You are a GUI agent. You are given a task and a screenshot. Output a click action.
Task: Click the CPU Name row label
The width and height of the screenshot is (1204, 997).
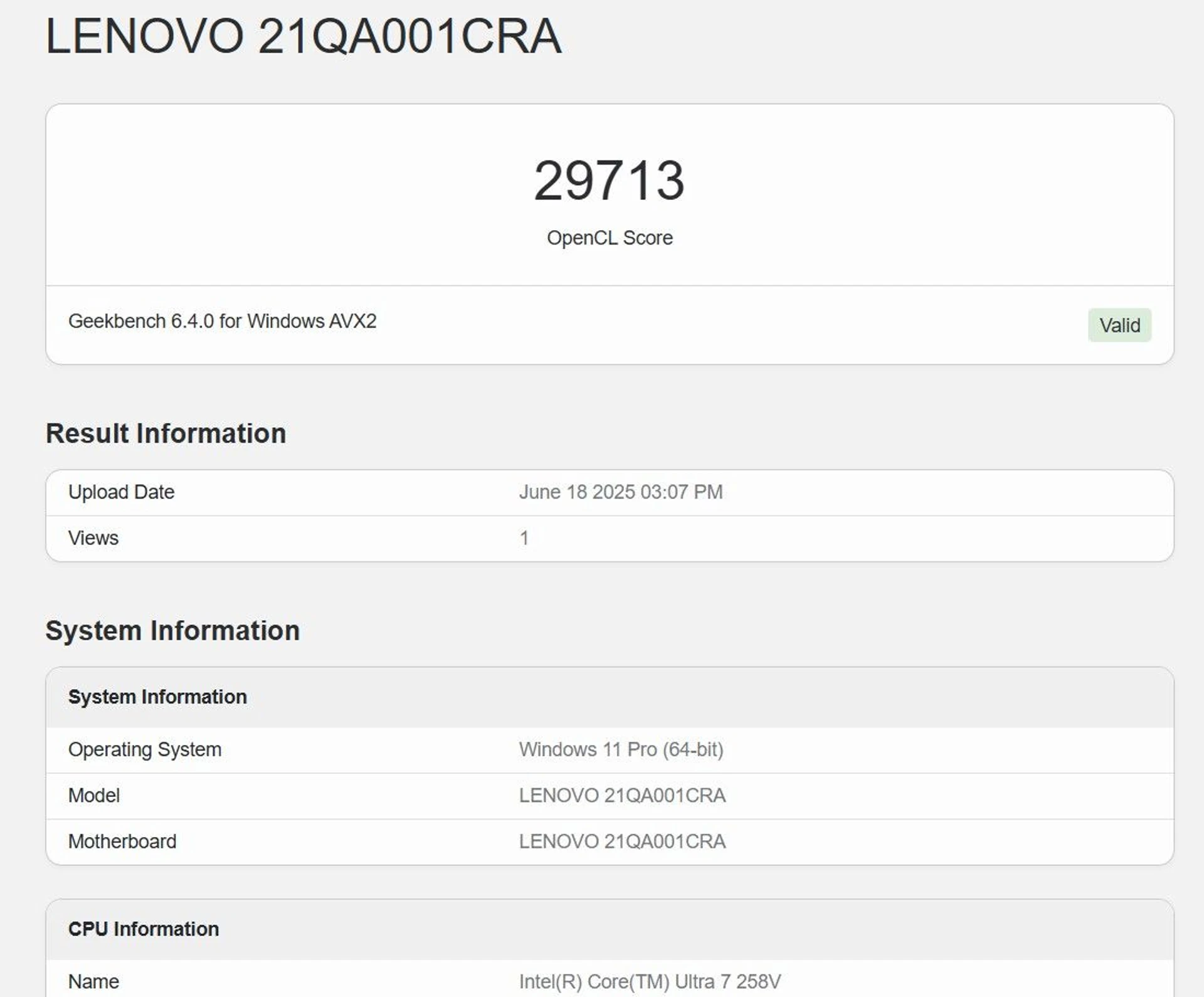pos(93,981)
